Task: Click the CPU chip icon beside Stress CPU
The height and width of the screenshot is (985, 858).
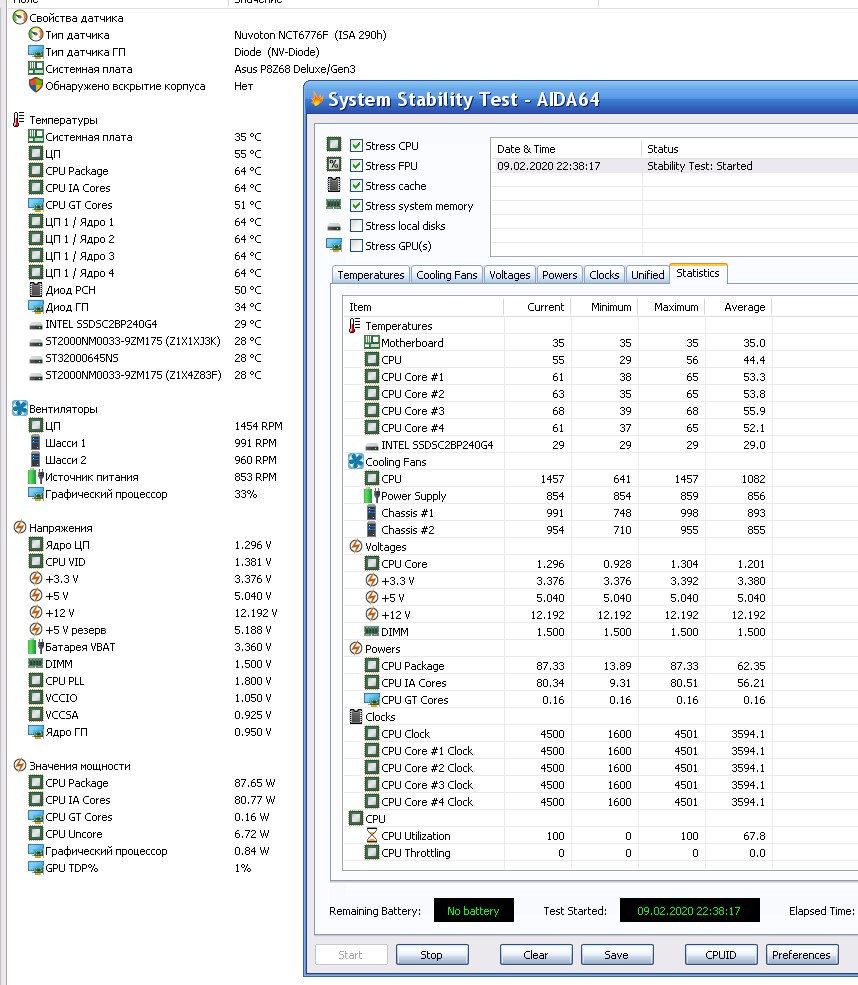Action: pos(334,144)
